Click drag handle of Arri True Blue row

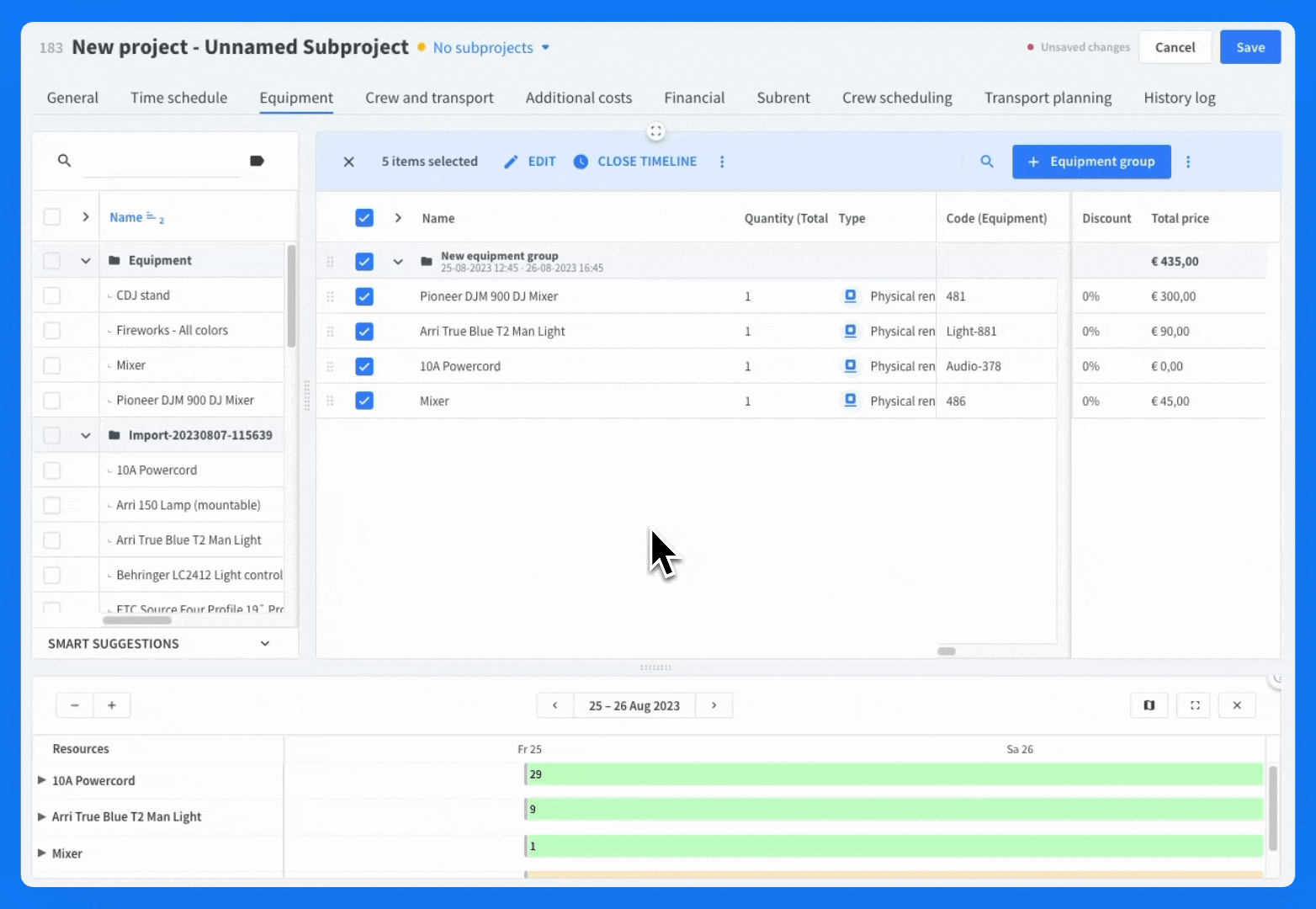[x=330, y=332]
